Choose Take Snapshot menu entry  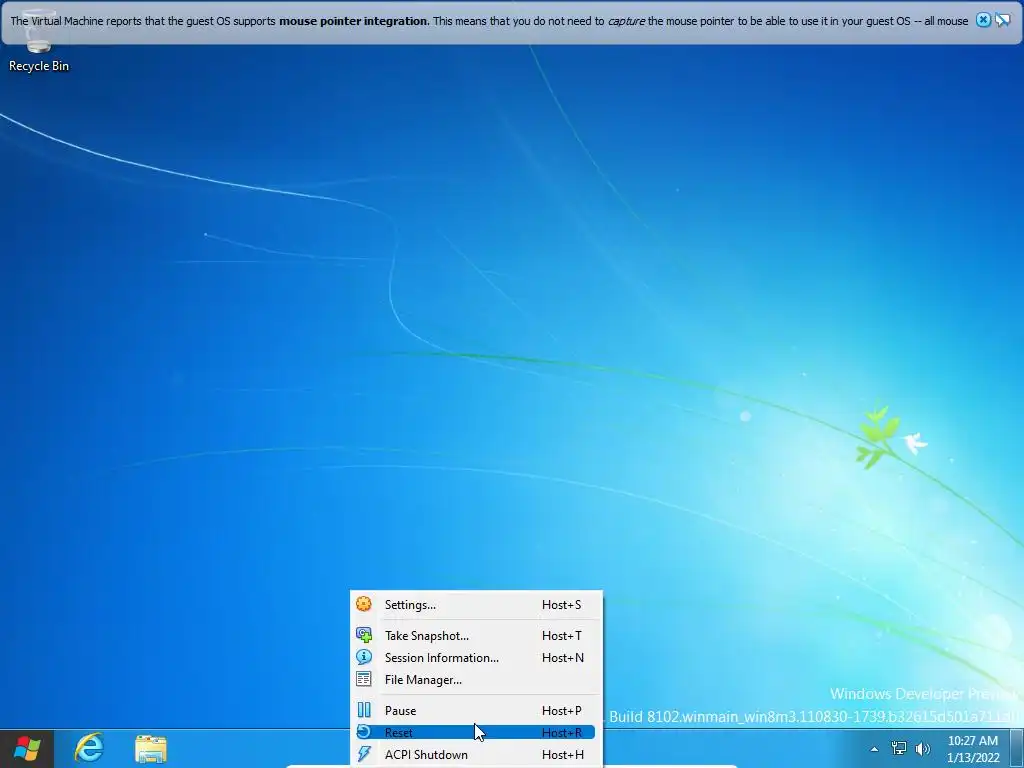[x=476, y=635]
